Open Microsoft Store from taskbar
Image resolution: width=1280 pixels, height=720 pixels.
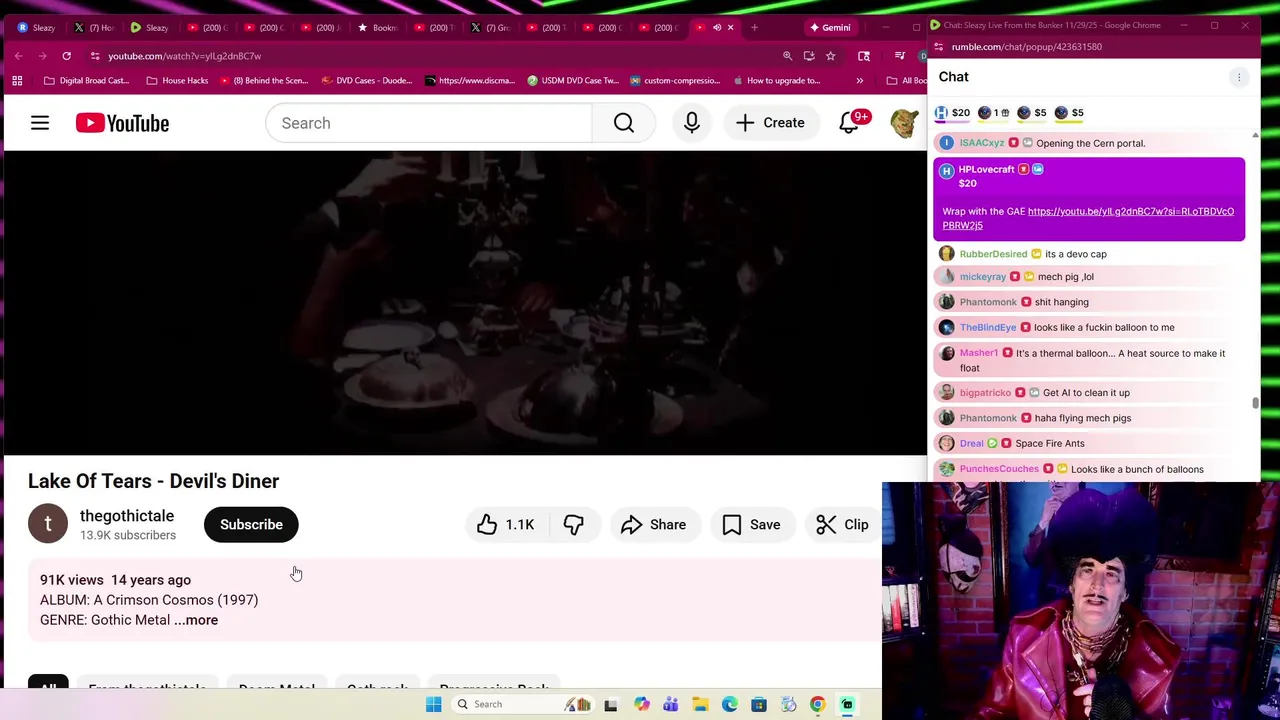point(759,704)
